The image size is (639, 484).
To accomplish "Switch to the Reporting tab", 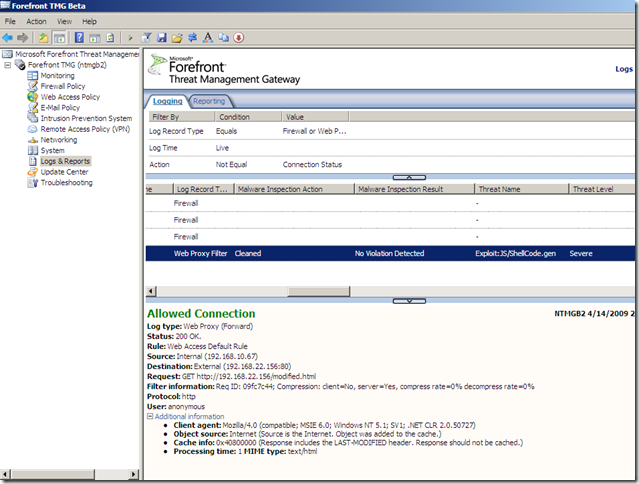I will coord(209,101).
